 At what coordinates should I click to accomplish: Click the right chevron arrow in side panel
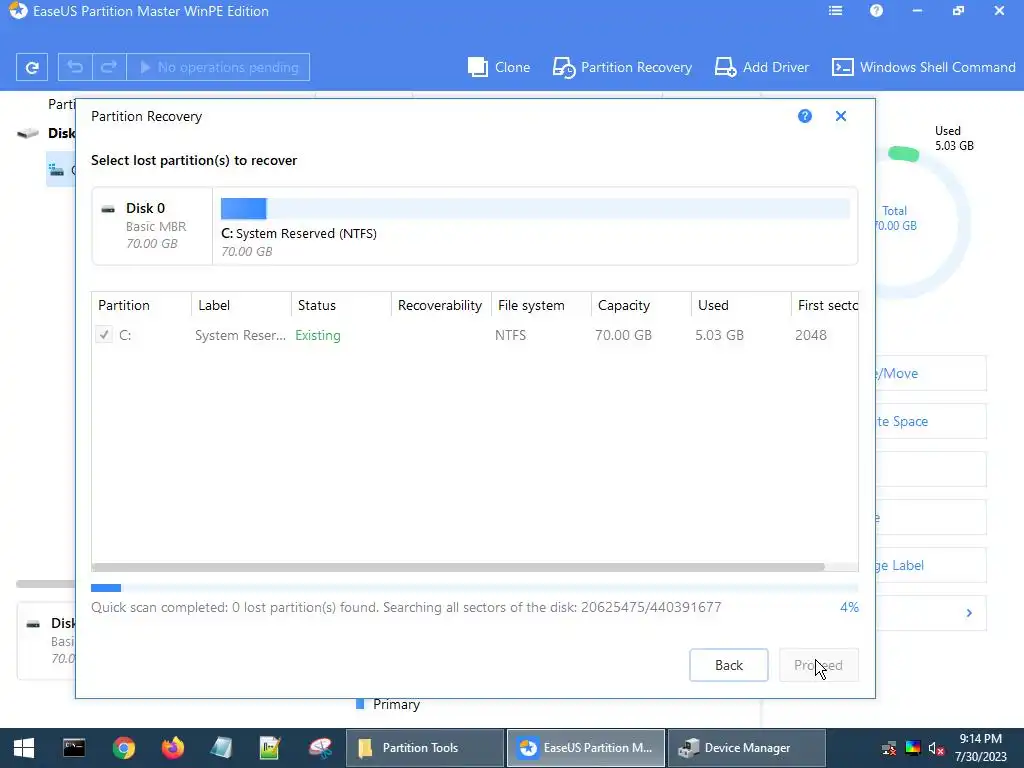(x=969, y=613)
